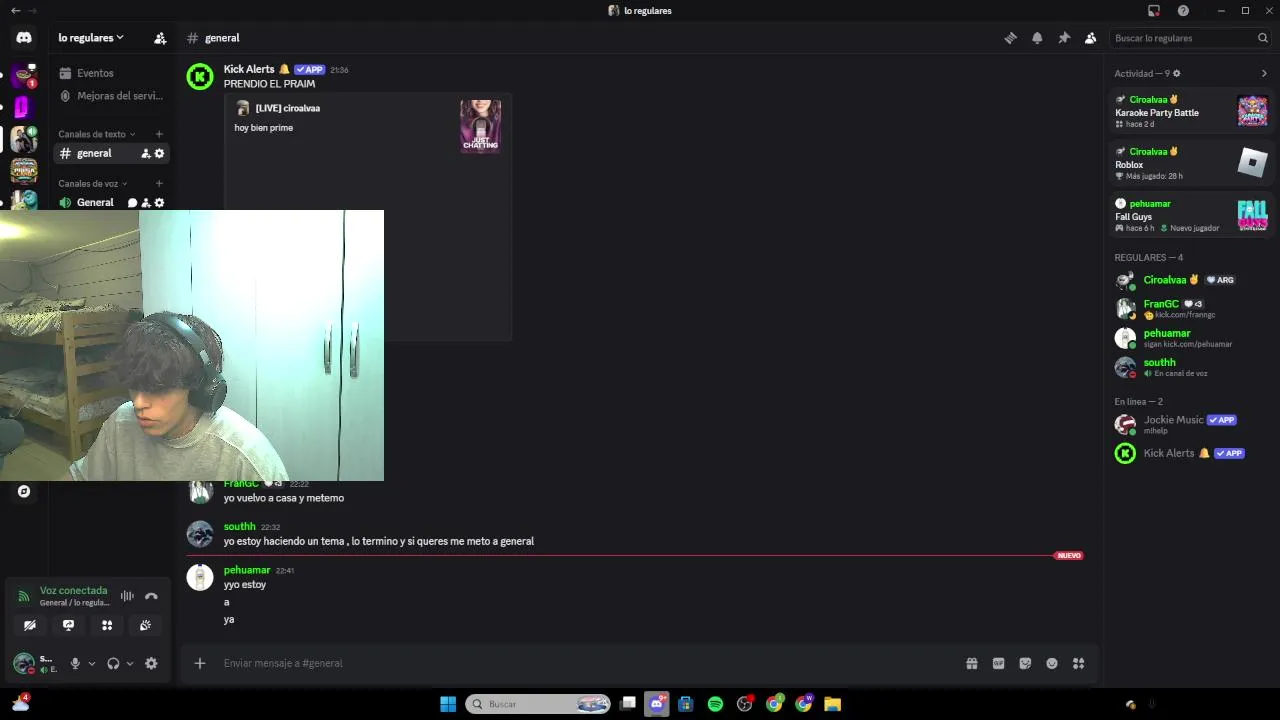1280x720 pixels.
Task: Create channel plus in Canales de texto
Action: (159, 134)
